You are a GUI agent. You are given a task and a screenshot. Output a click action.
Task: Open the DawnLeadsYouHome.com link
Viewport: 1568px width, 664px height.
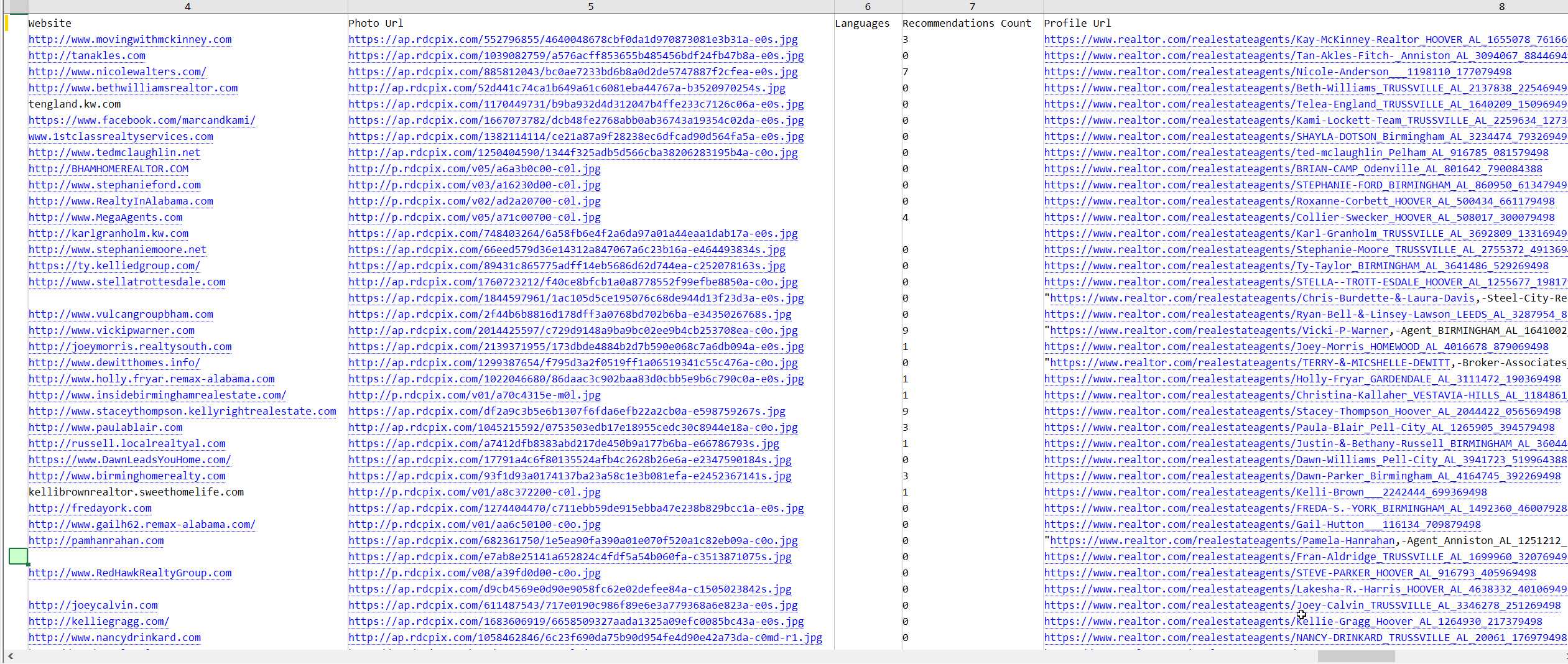click(130, 459)
